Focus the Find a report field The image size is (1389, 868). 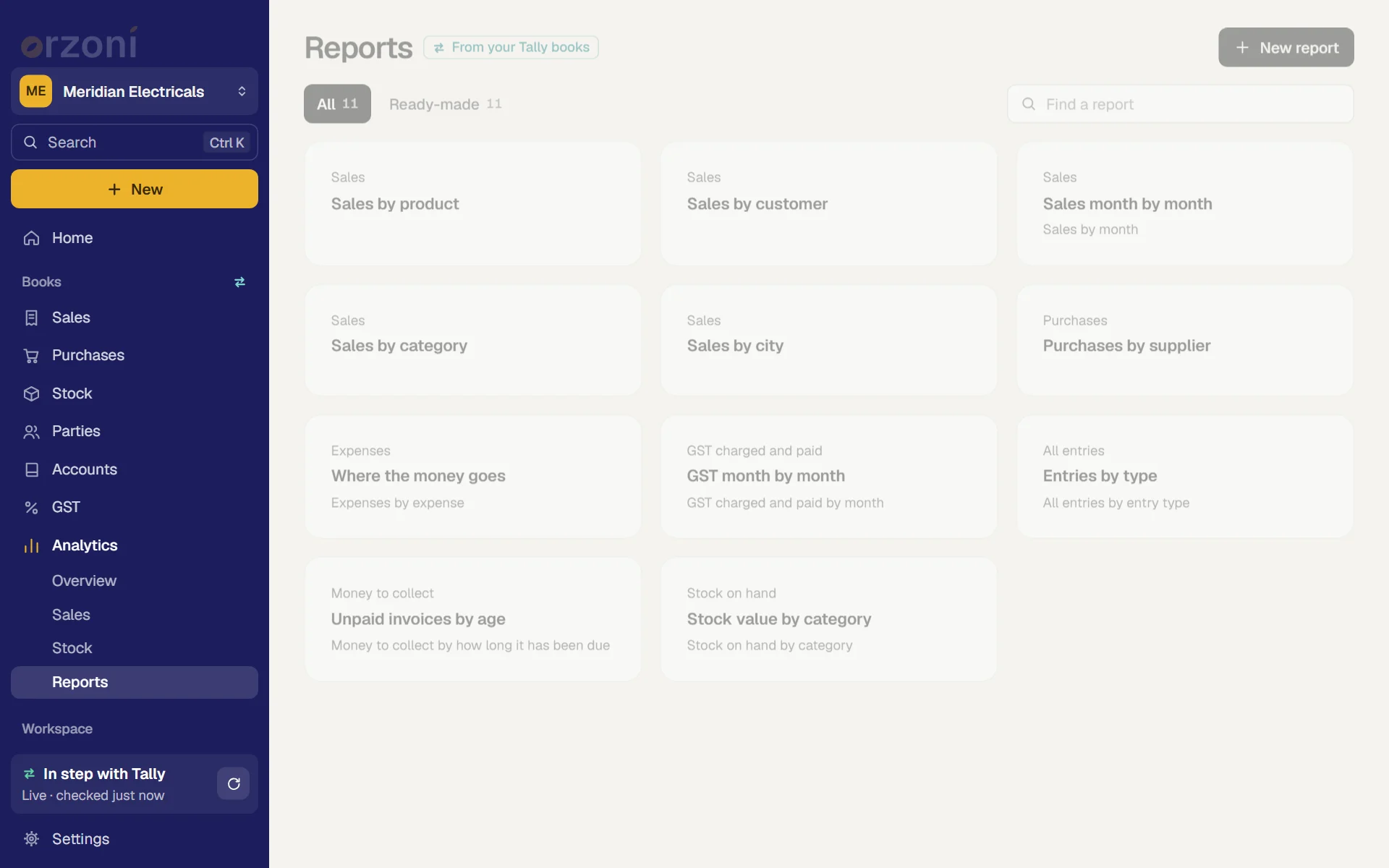pos(1181,104)
